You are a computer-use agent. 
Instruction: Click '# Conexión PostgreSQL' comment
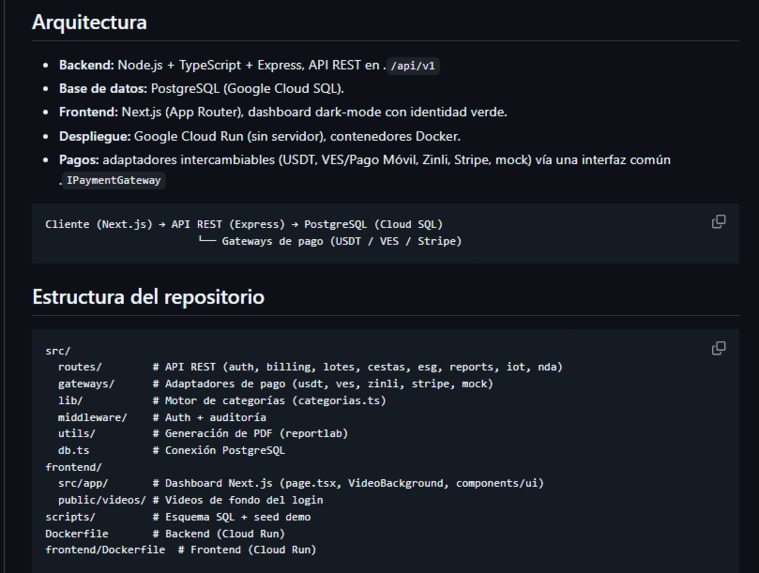pos(219,451)
